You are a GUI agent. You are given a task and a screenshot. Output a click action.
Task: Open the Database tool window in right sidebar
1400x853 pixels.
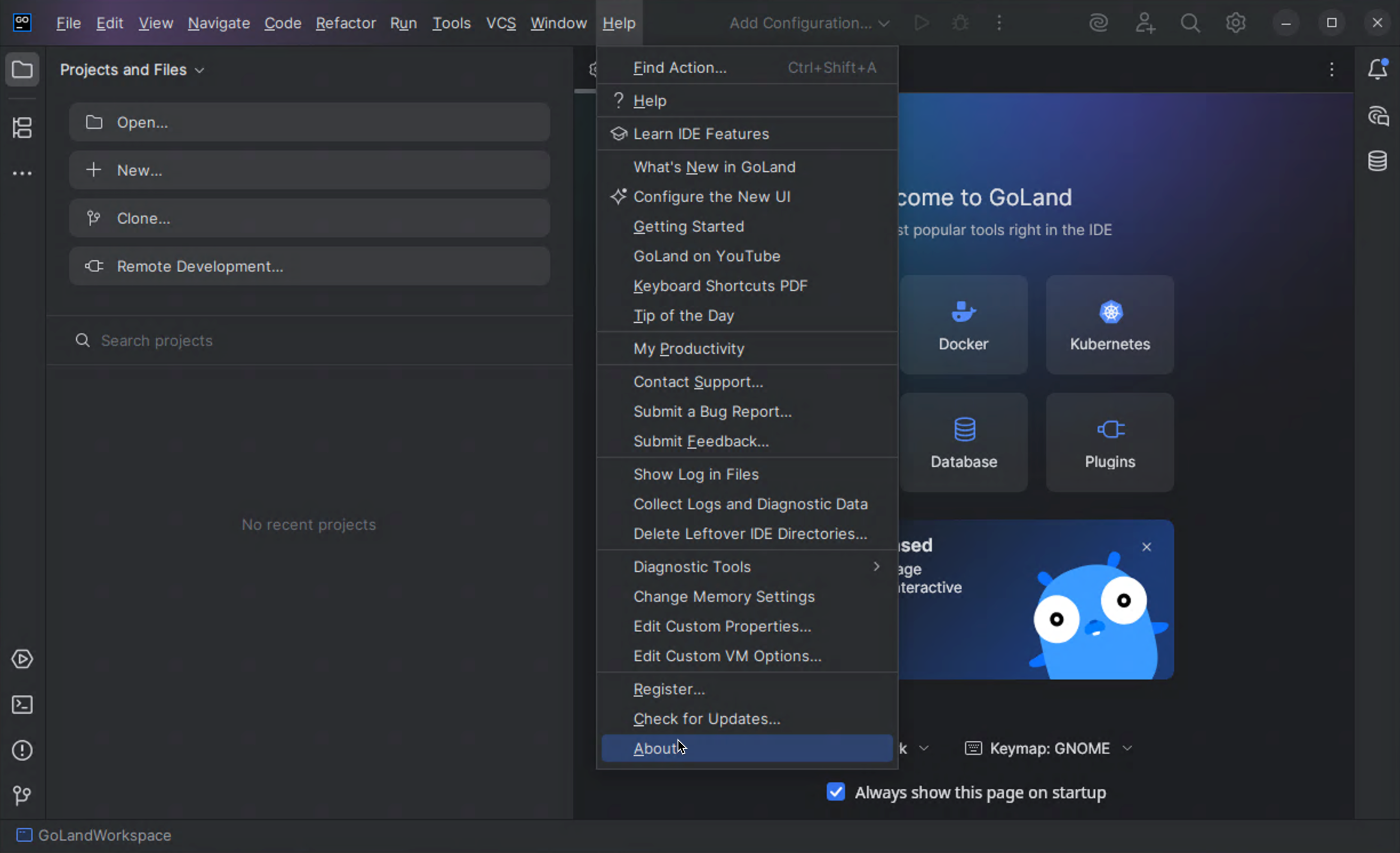tap(1377, 161)
